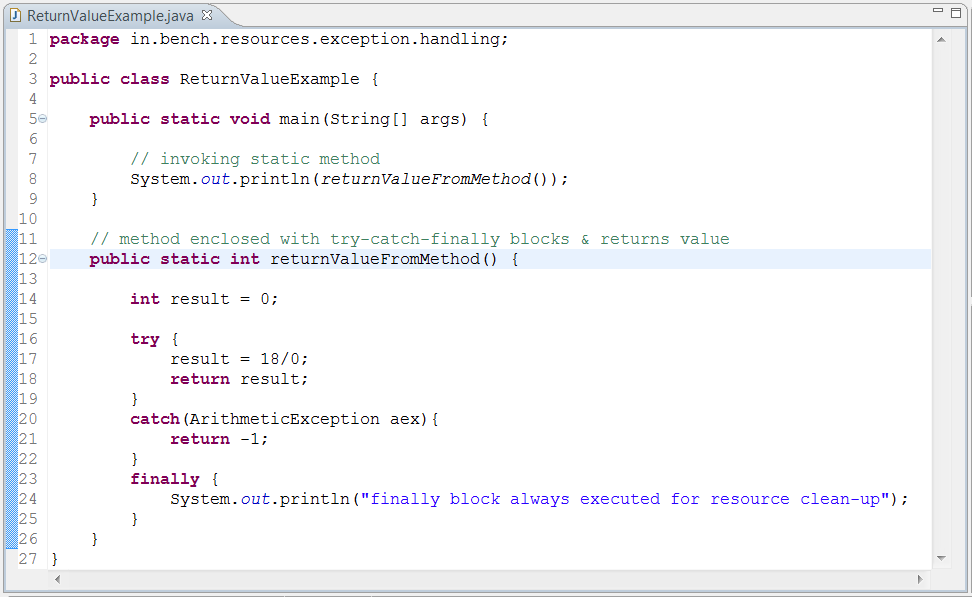The image size is (972, 597).
Task: Click the vertical scrollbar down arrow
Action: [x=941, y=558]
